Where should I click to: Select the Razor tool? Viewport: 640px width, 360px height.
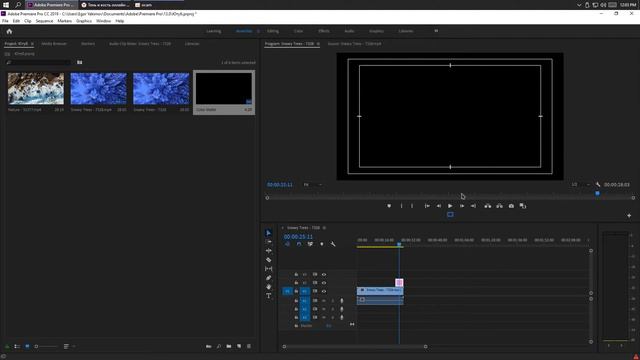(269, 260)
